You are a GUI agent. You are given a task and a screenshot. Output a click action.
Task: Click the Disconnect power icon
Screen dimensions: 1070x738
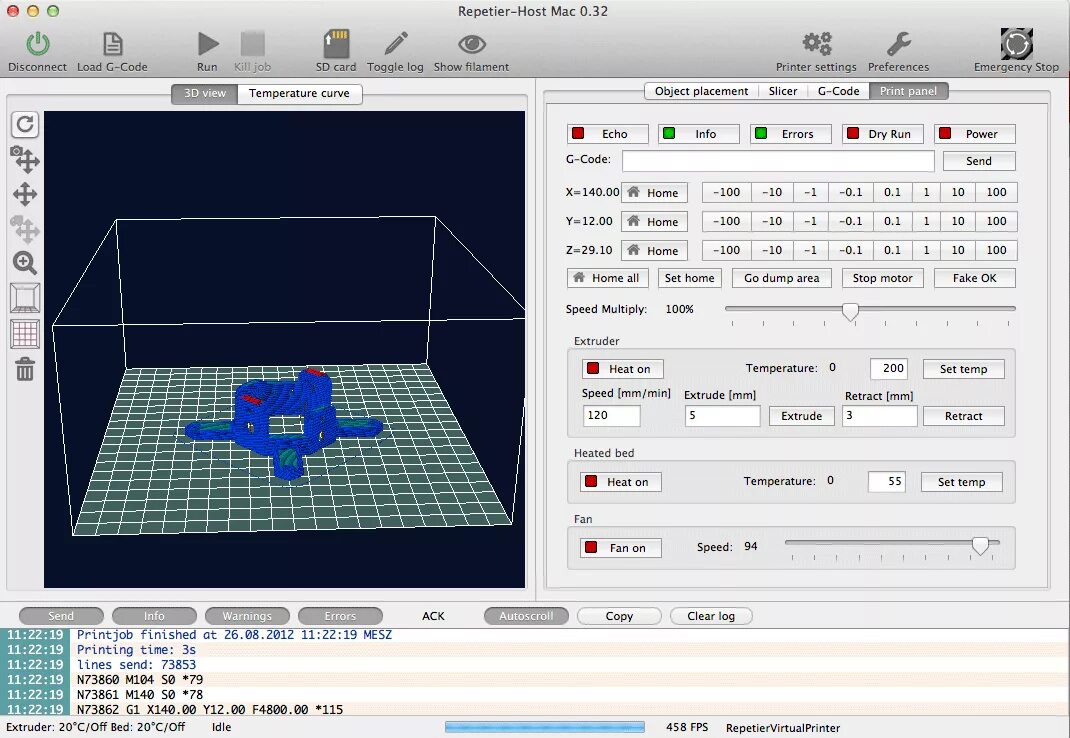pos(38,44)
